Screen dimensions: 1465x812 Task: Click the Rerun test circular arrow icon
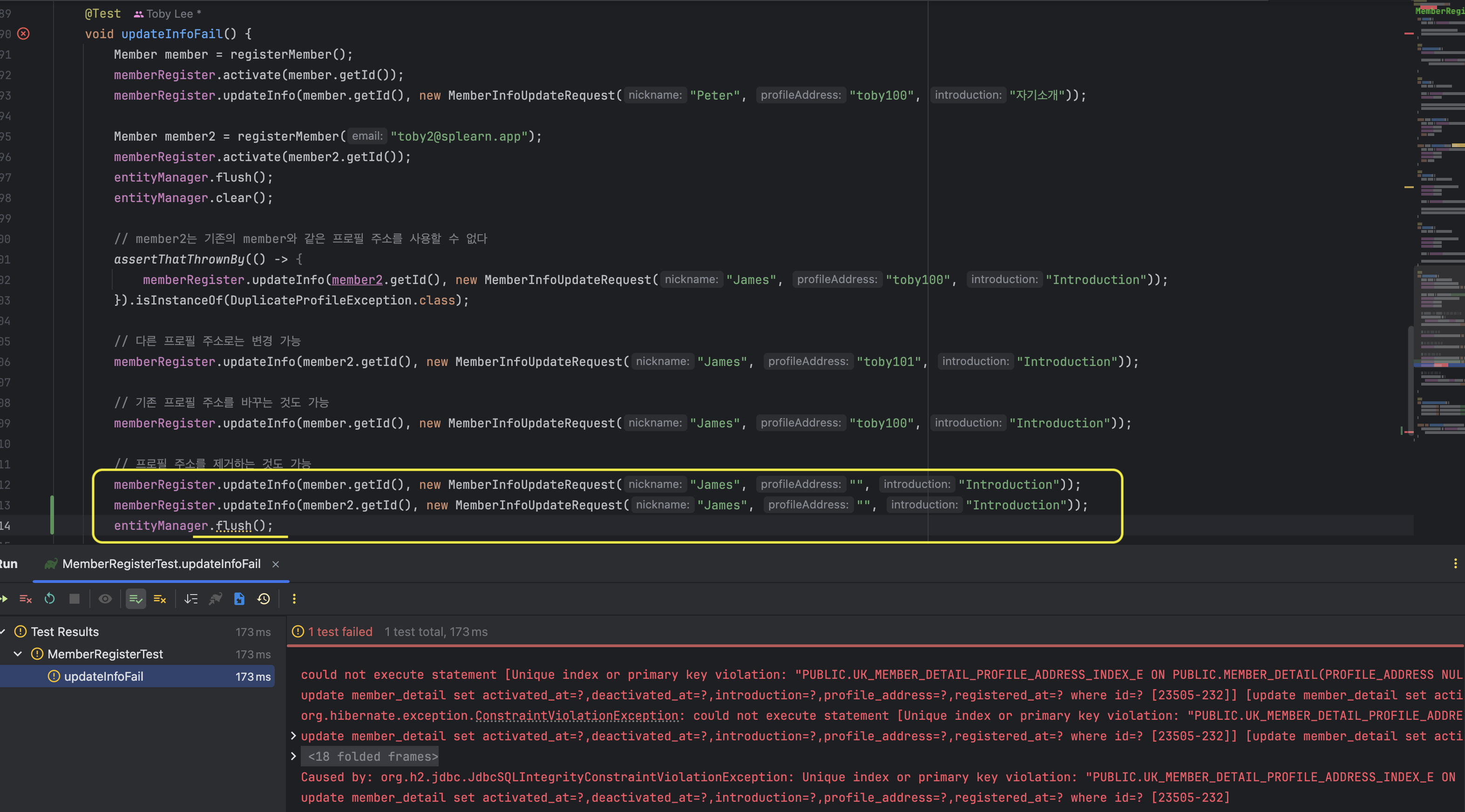click(x=49, y=599)
